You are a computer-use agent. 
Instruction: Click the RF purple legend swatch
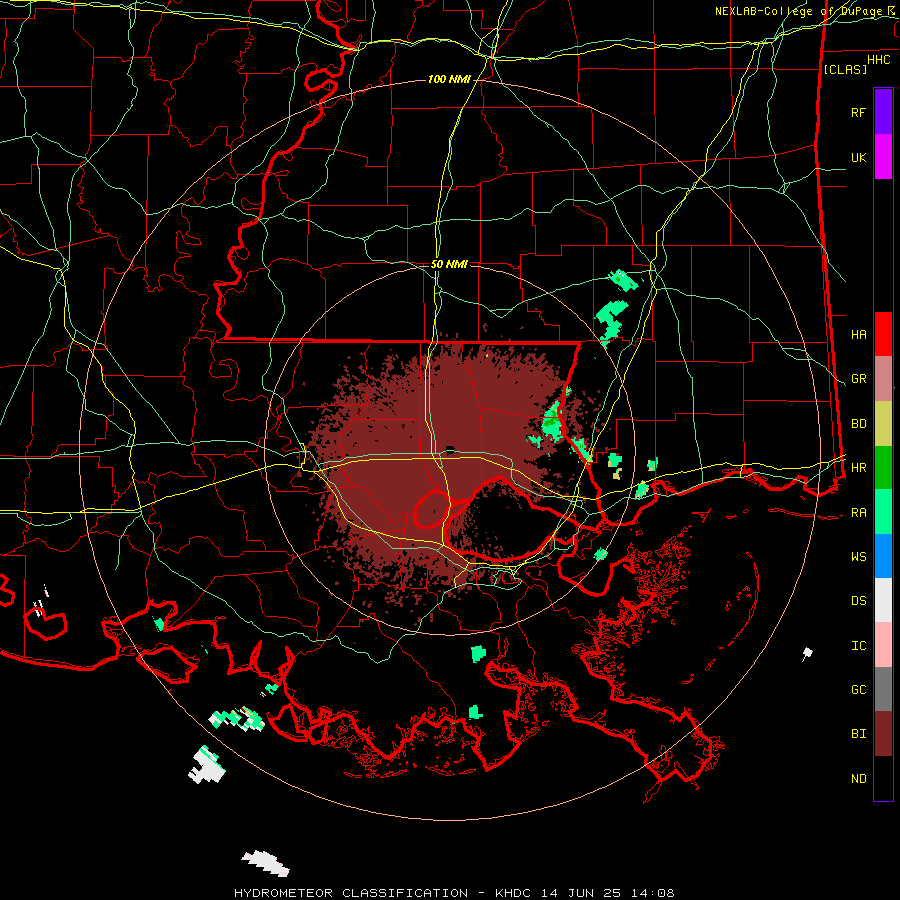point(883,112)
